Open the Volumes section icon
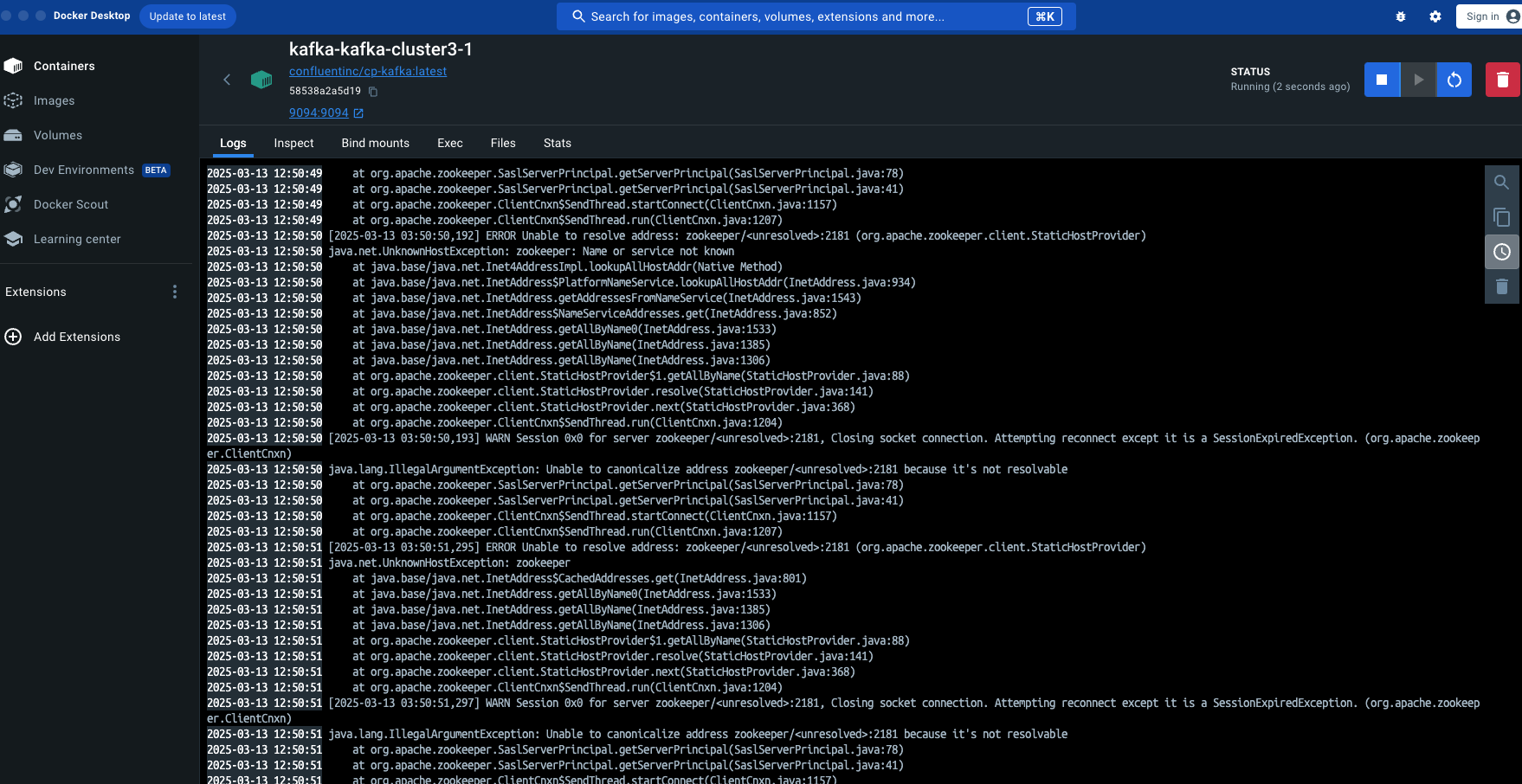 click(x=13, y=135)
